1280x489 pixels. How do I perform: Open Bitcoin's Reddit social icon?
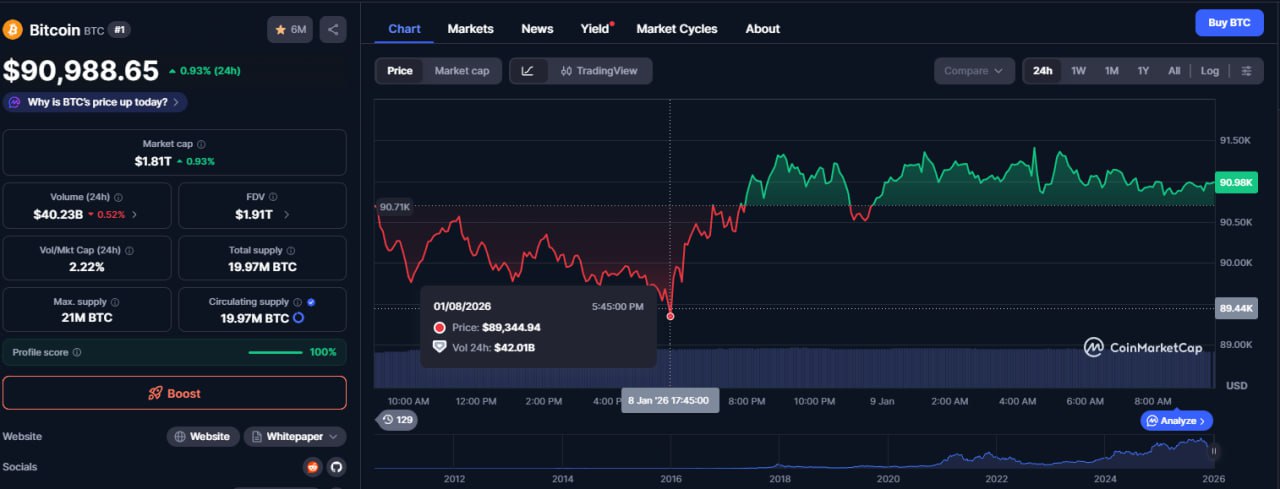312,467
